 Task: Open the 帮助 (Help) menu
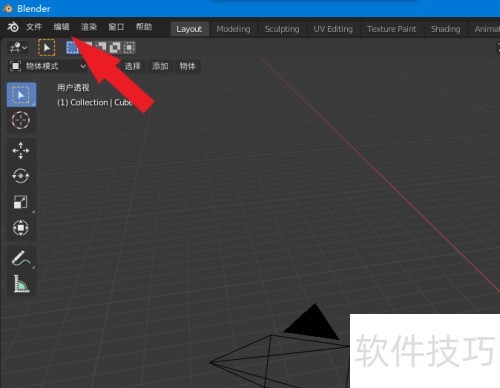pyautogui.click(x=144, y=27)
